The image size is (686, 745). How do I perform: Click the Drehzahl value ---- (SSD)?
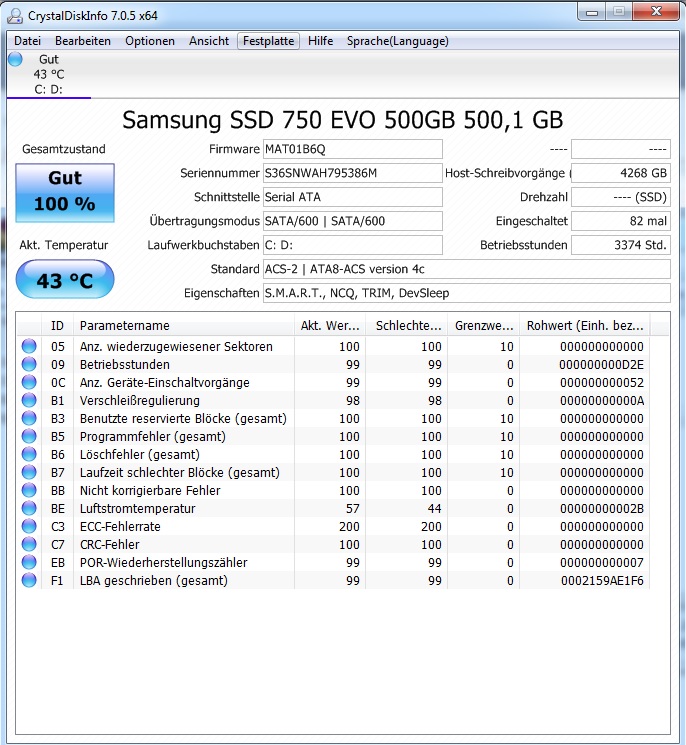click(620, 197)
